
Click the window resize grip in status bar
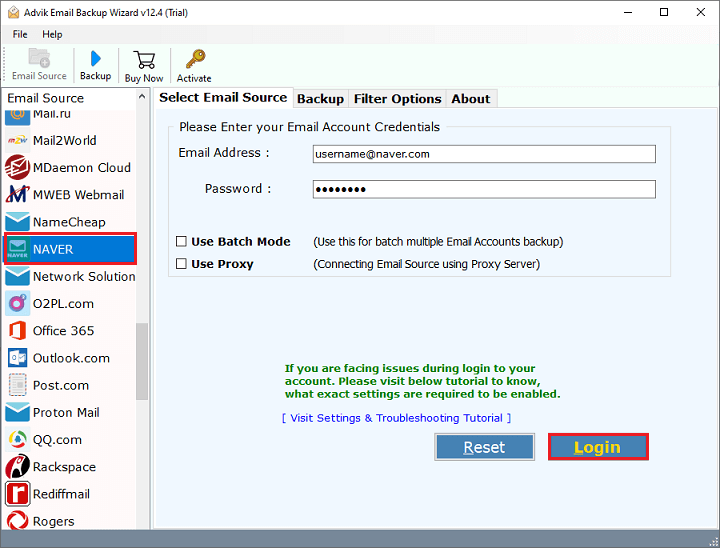click(x=713, y=542)
